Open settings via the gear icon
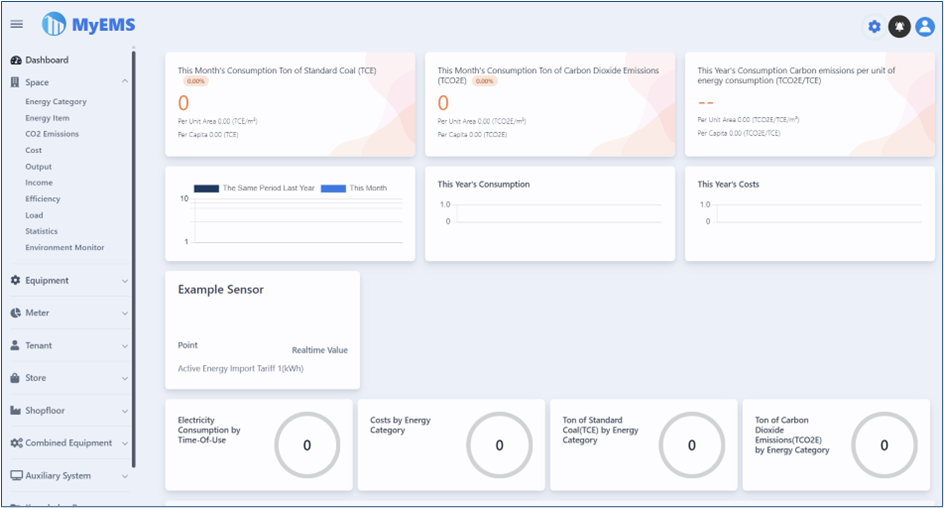Screen dimensions: 944x508 pyautogui.click(x=874, y=27)
